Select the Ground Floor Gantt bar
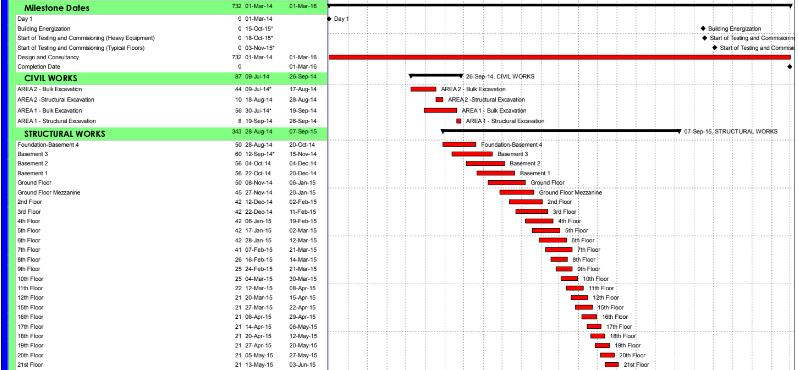 coord(507,182)
